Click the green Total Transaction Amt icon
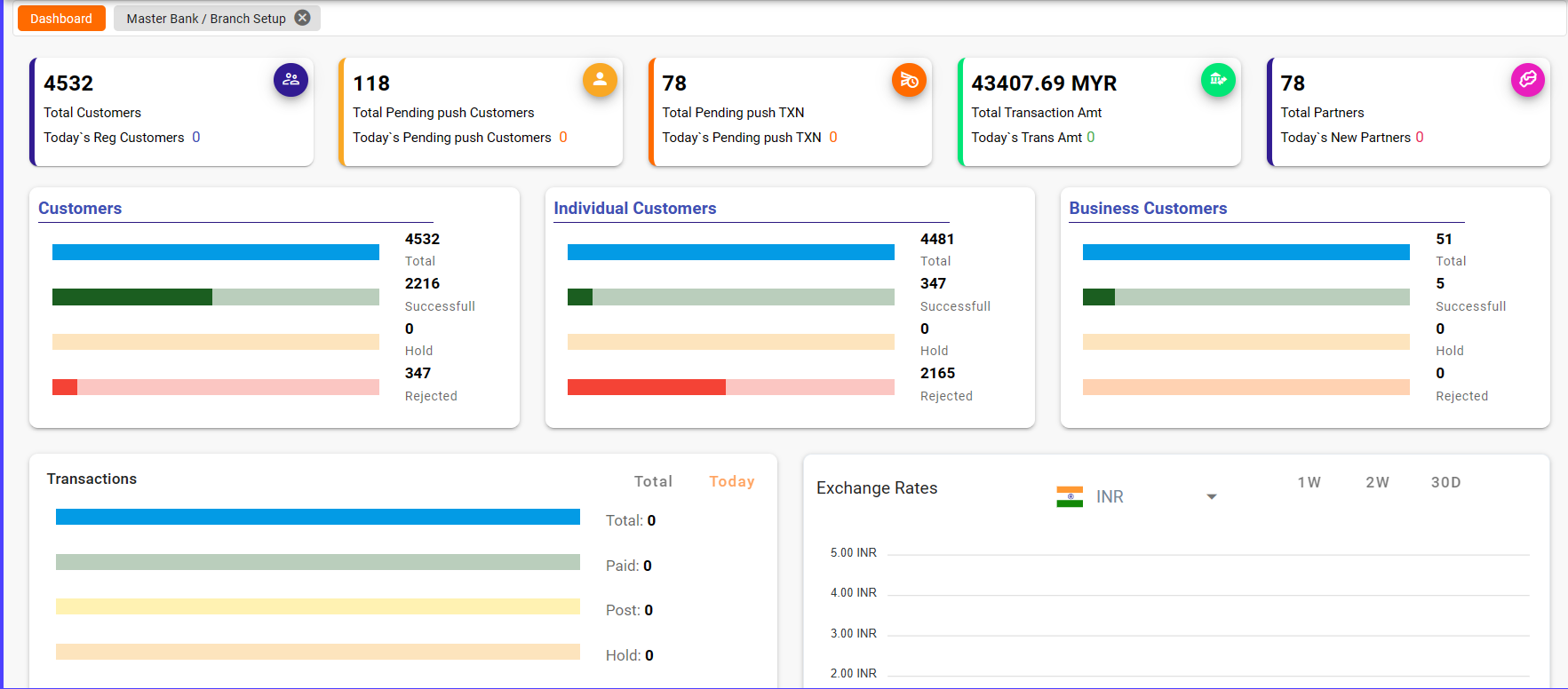1568x689 pixels. (1218, 80)
